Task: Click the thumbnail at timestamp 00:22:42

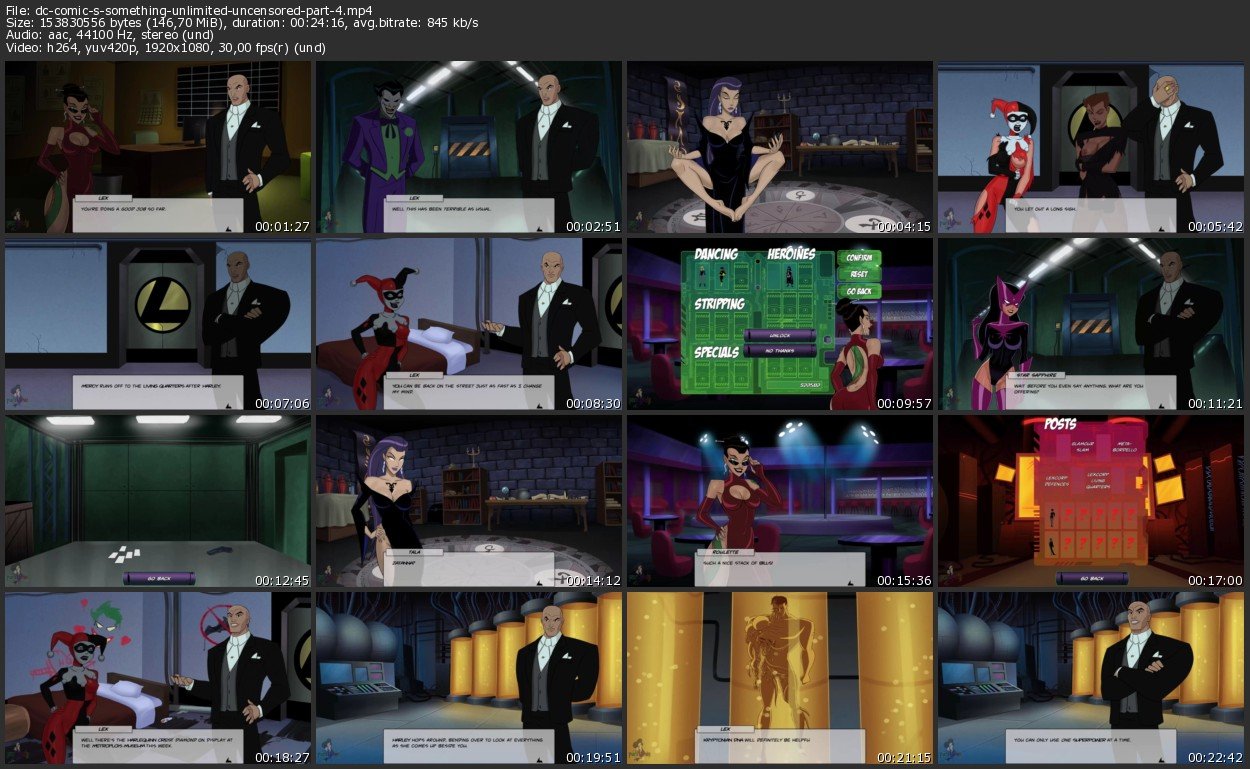Action: coord(1091,679)
